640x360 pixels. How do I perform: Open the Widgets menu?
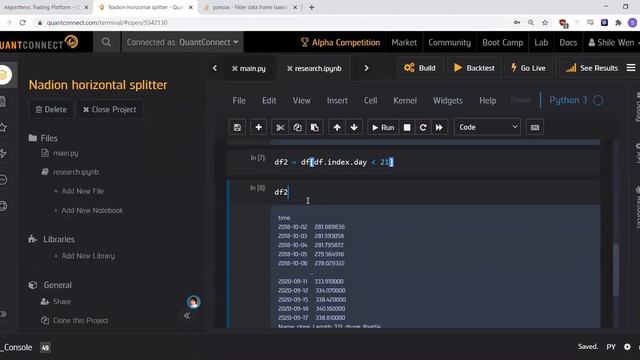click(448, 100)
